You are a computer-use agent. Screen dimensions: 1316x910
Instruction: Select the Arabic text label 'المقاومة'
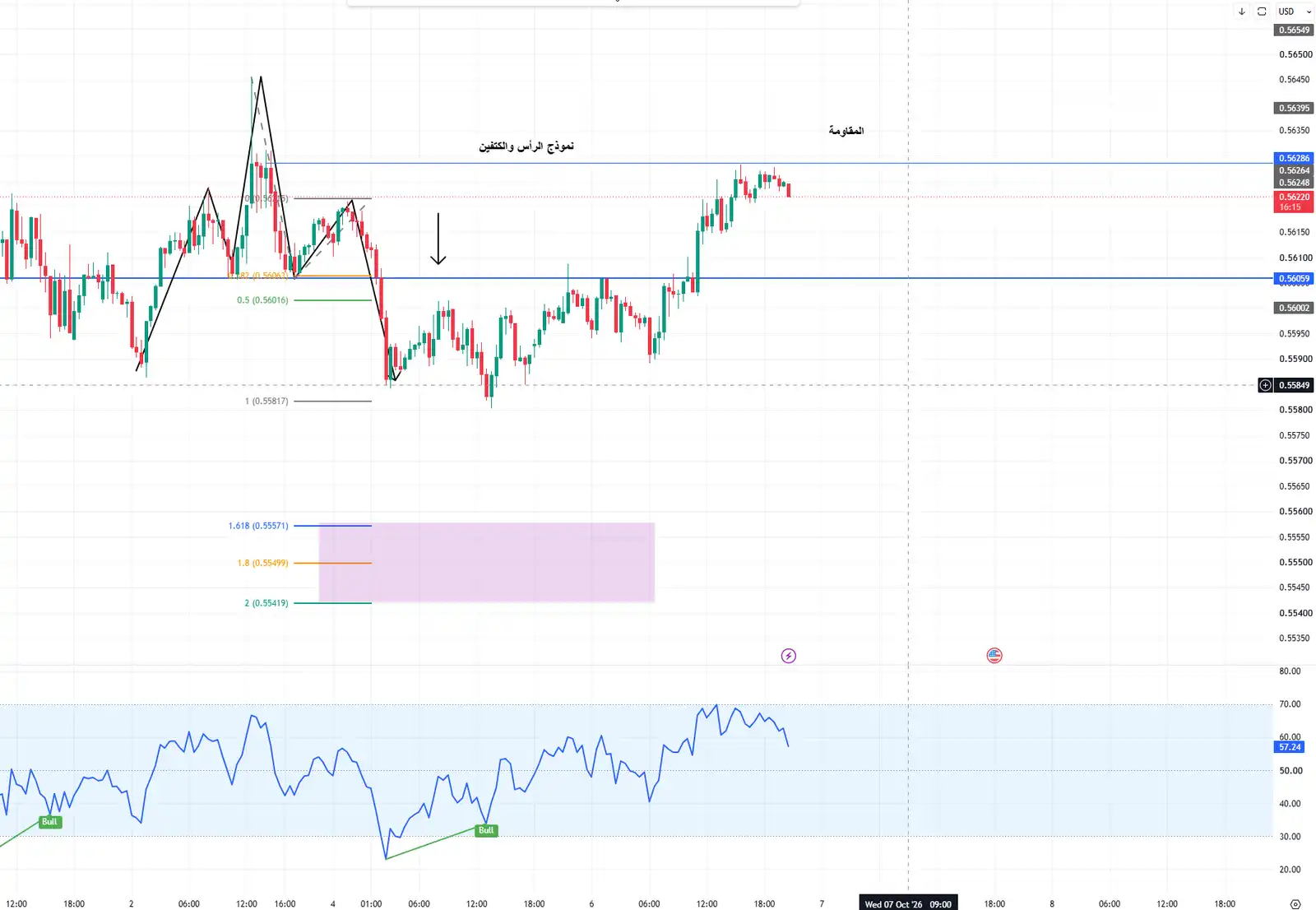[846, 130]
